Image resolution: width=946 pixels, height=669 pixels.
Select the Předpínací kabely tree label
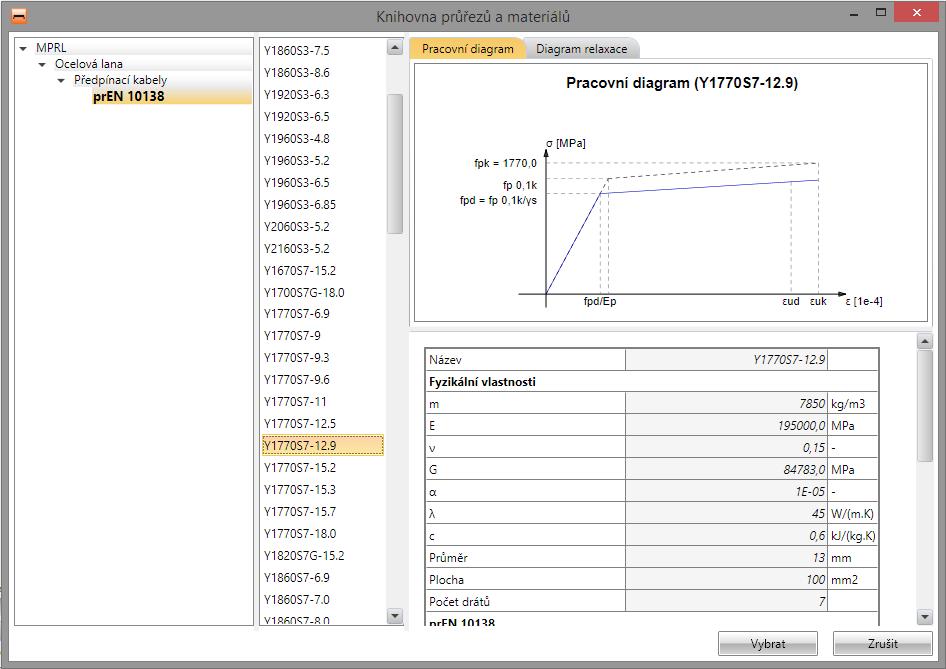[120, 80]
